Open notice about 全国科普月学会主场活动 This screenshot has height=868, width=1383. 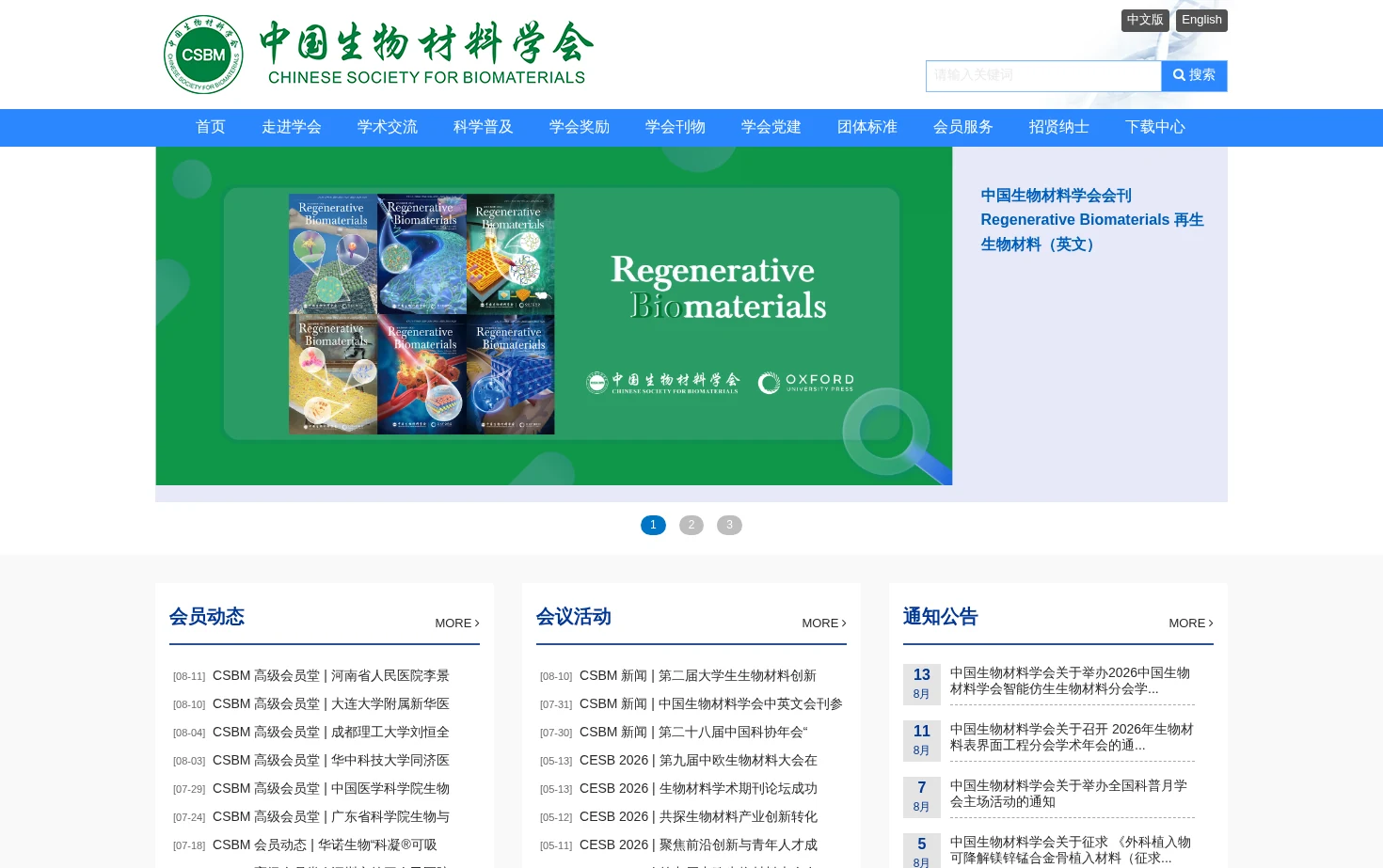click(1069, 794)
